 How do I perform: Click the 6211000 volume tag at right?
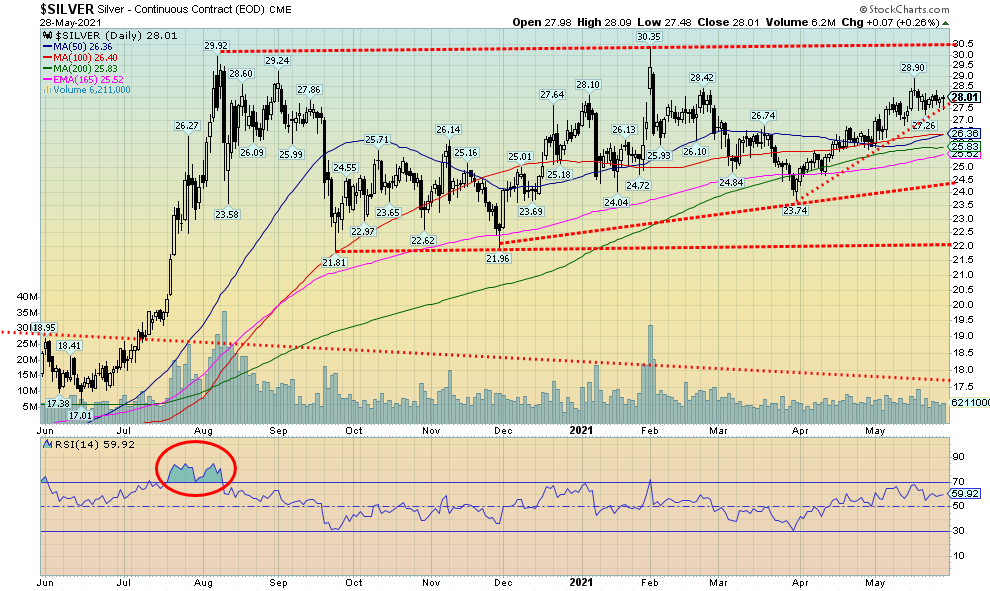968,402
